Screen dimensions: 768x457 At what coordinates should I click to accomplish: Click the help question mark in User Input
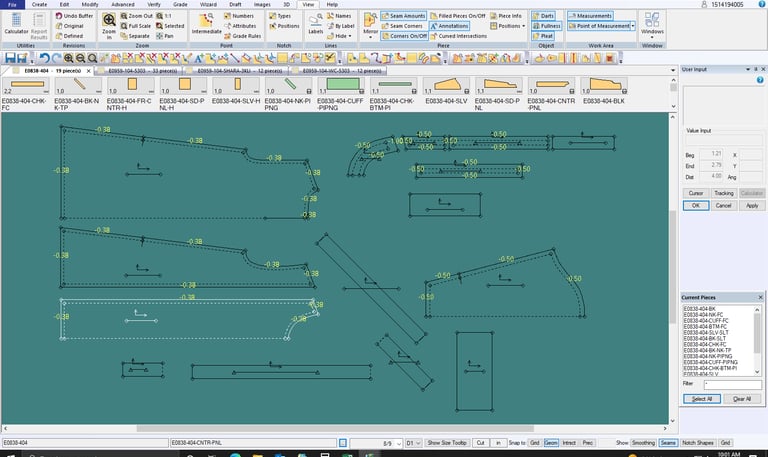(760, 80)
